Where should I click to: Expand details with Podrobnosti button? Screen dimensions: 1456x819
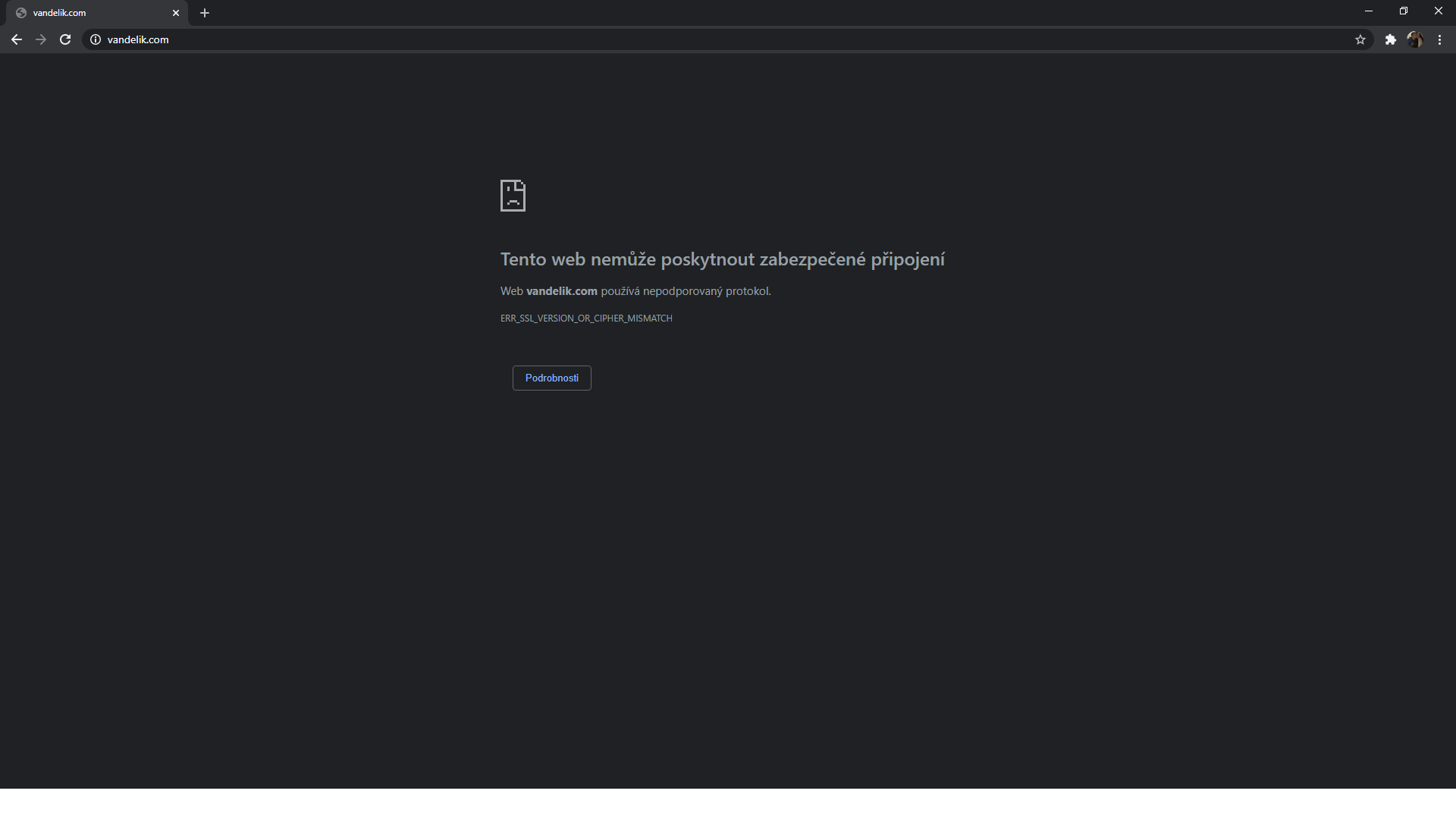click(552, 378)
